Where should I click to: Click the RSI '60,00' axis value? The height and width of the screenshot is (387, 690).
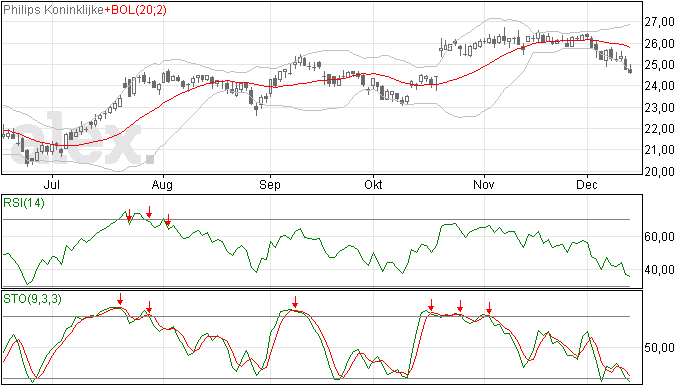click(x=659, y=237)
